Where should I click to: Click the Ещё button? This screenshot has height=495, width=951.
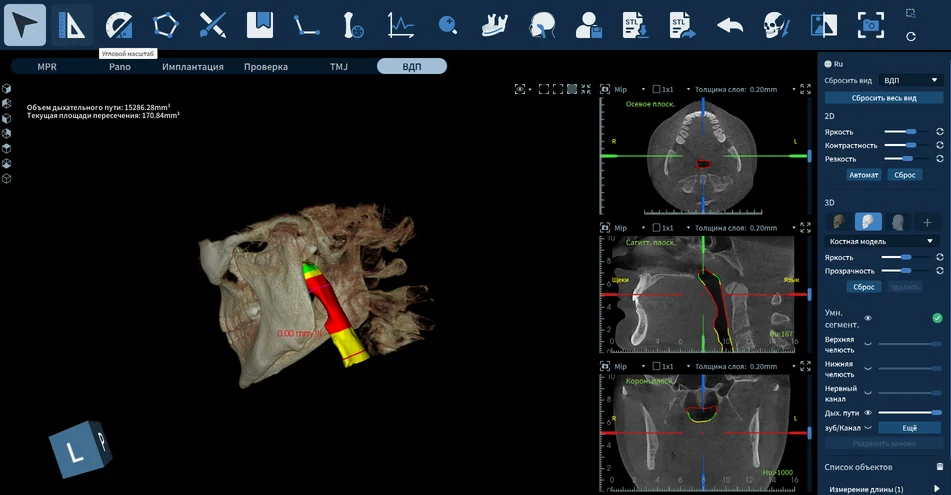[910, 428]
